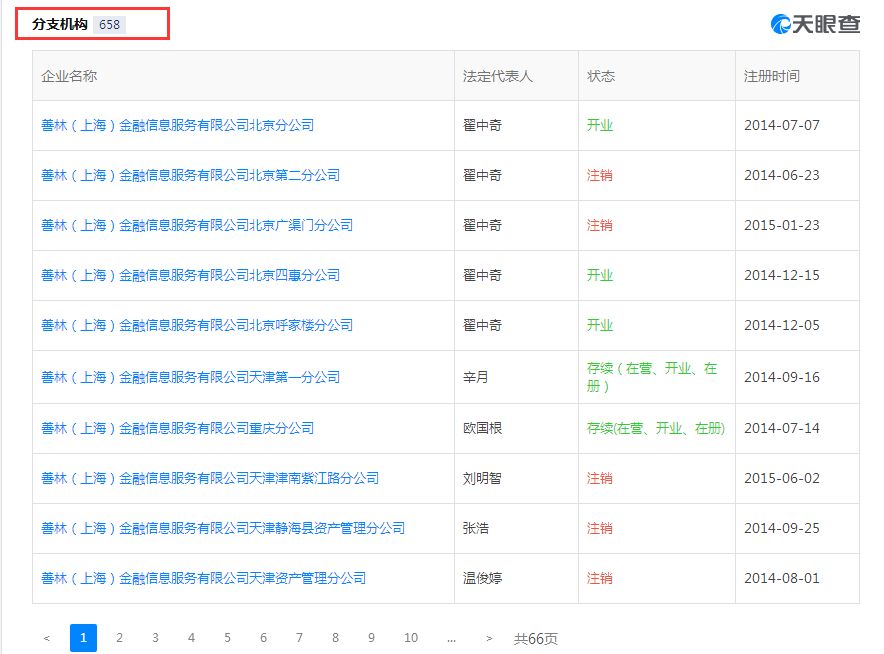Go to page 5
The height and width of the screenshot is (654, 884).
pos(228,638)
